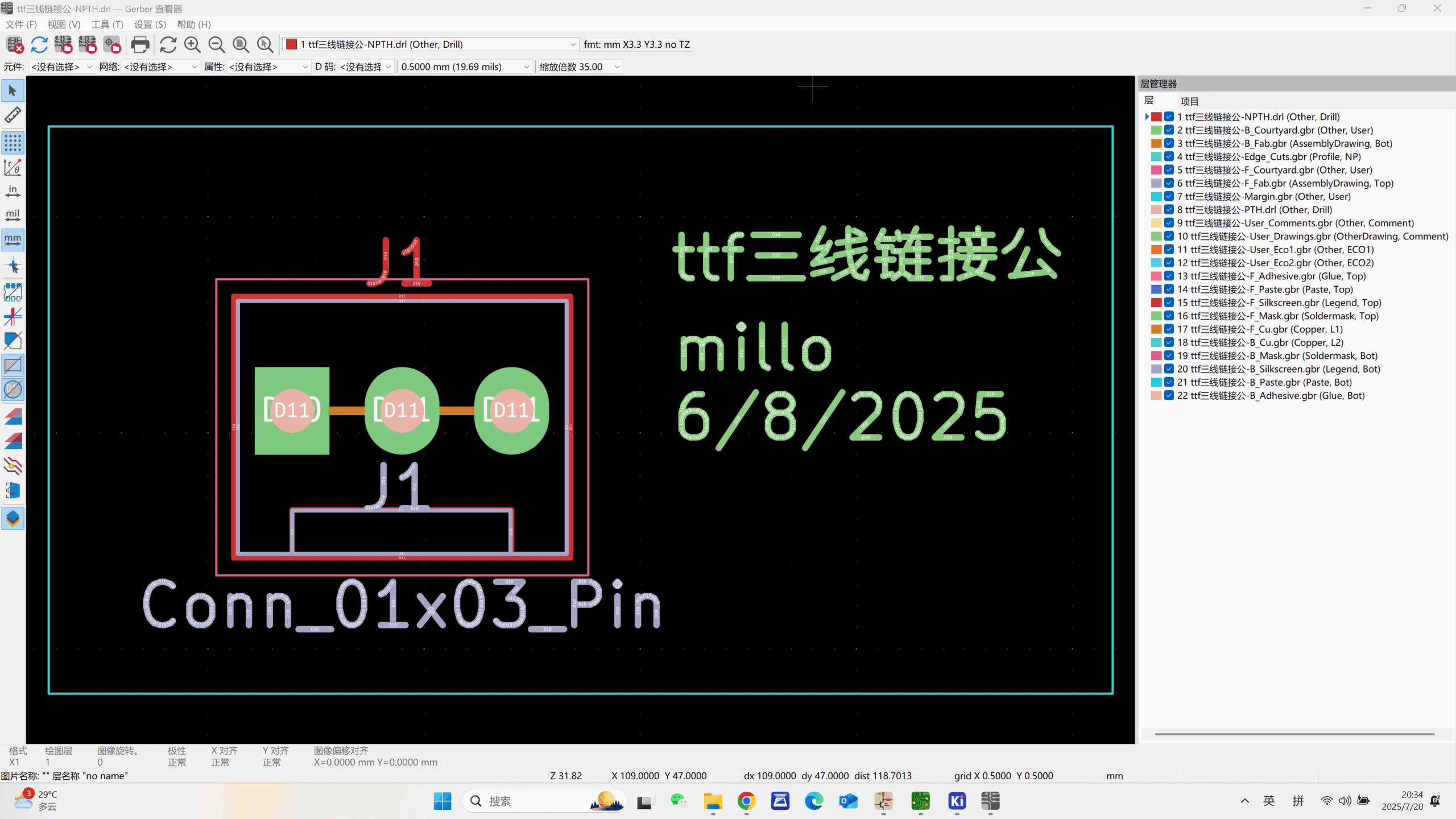The image size is (1456, 819).
Task: Switch units to inches icon
Action: (x=13, y=191)
